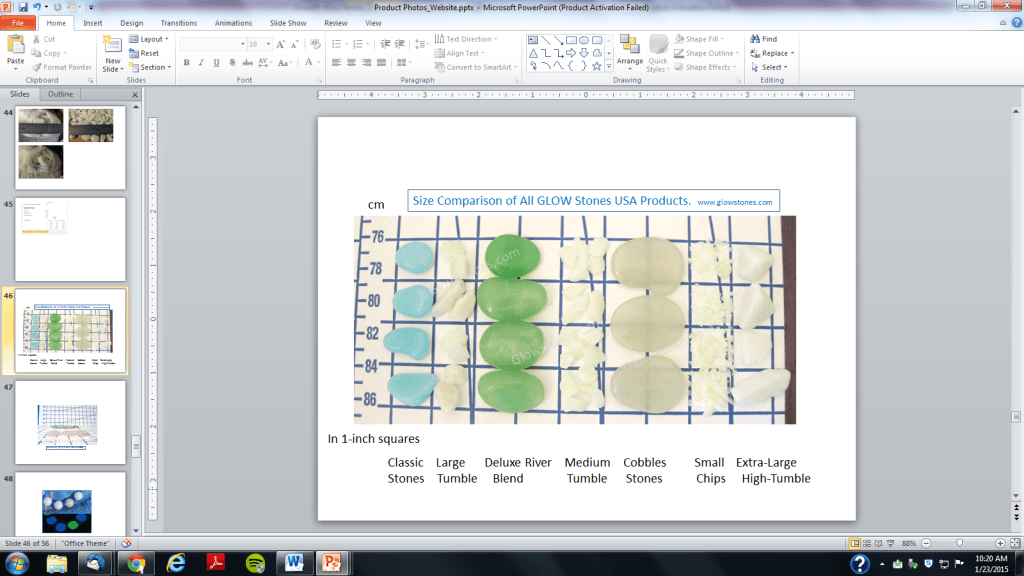1024x576 pixels.
Task: Toggle Bold formatting
Action: pos(187,63)
